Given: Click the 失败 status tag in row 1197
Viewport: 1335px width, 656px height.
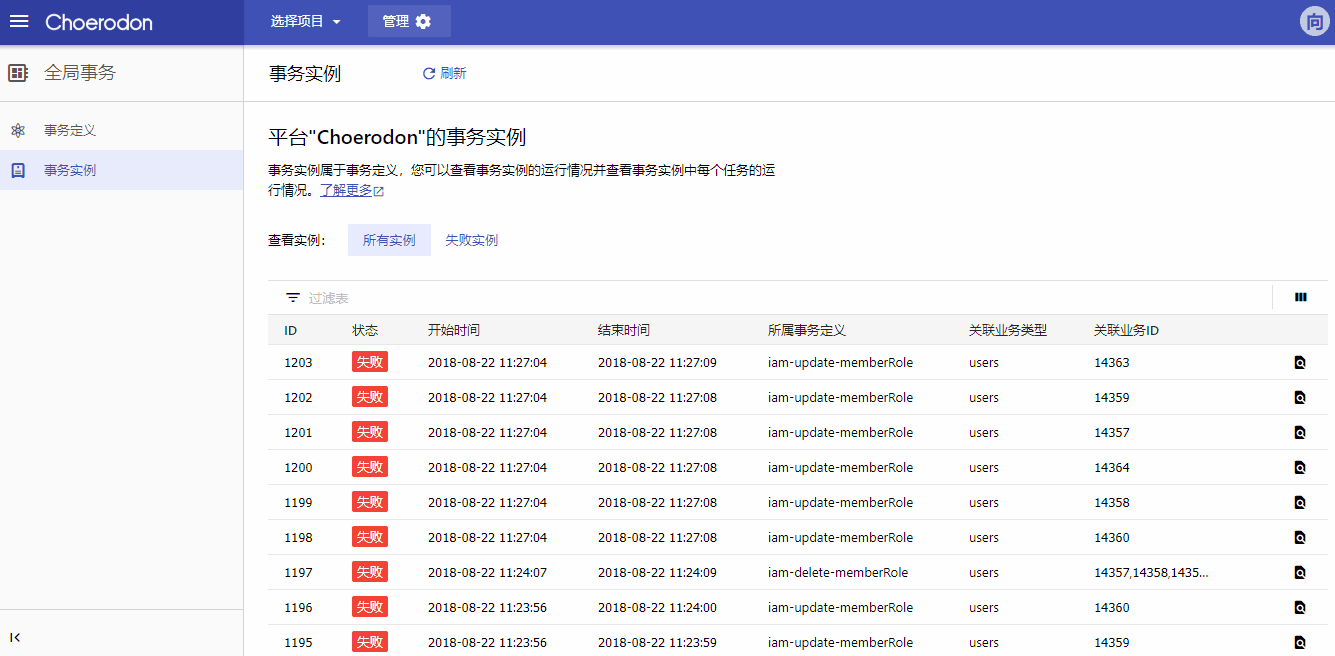Looking at the screenshot, I should point(370,572).
